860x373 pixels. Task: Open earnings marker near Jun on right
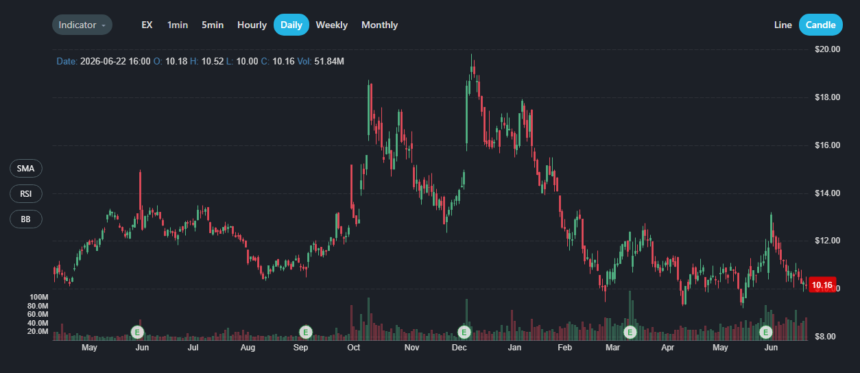pos(766,331)
